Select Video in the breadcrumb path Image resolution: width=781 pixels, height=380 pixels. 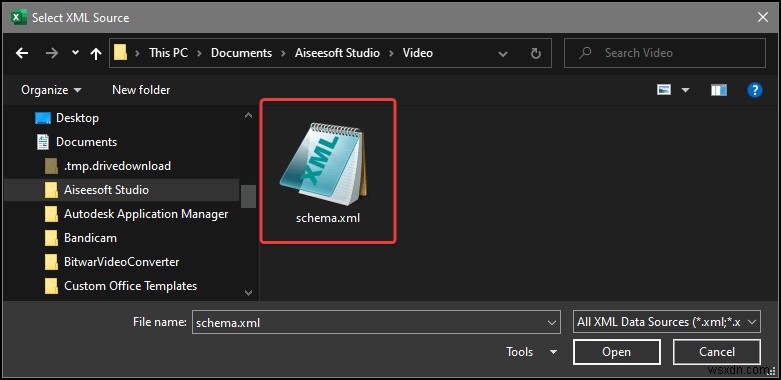pos(418,53)
